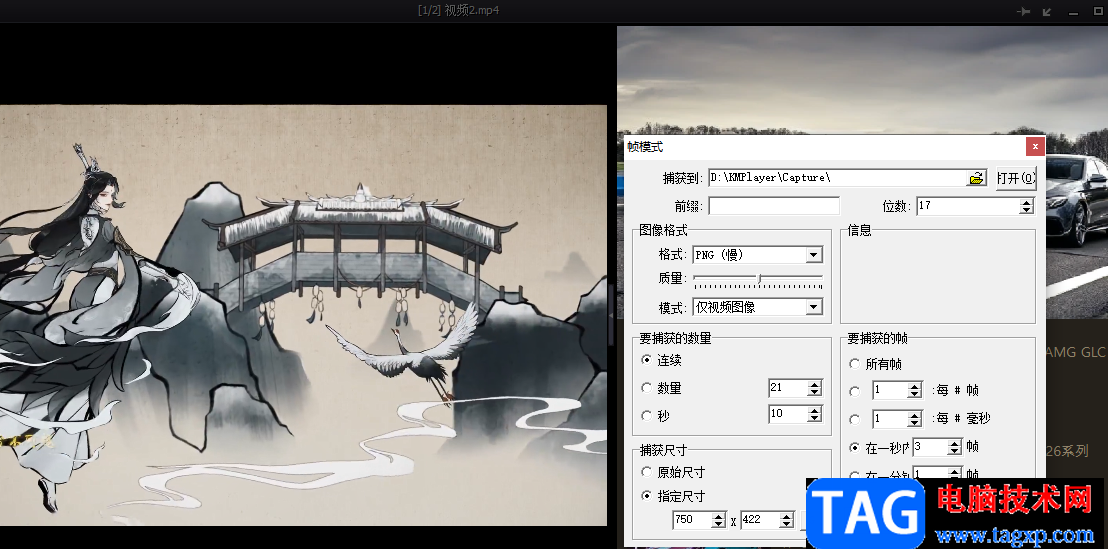The width and height of the screenshot is (1108, 549).
Task: Select the 每 # 毫秒 radio option
Action: [x=854, y=419]
